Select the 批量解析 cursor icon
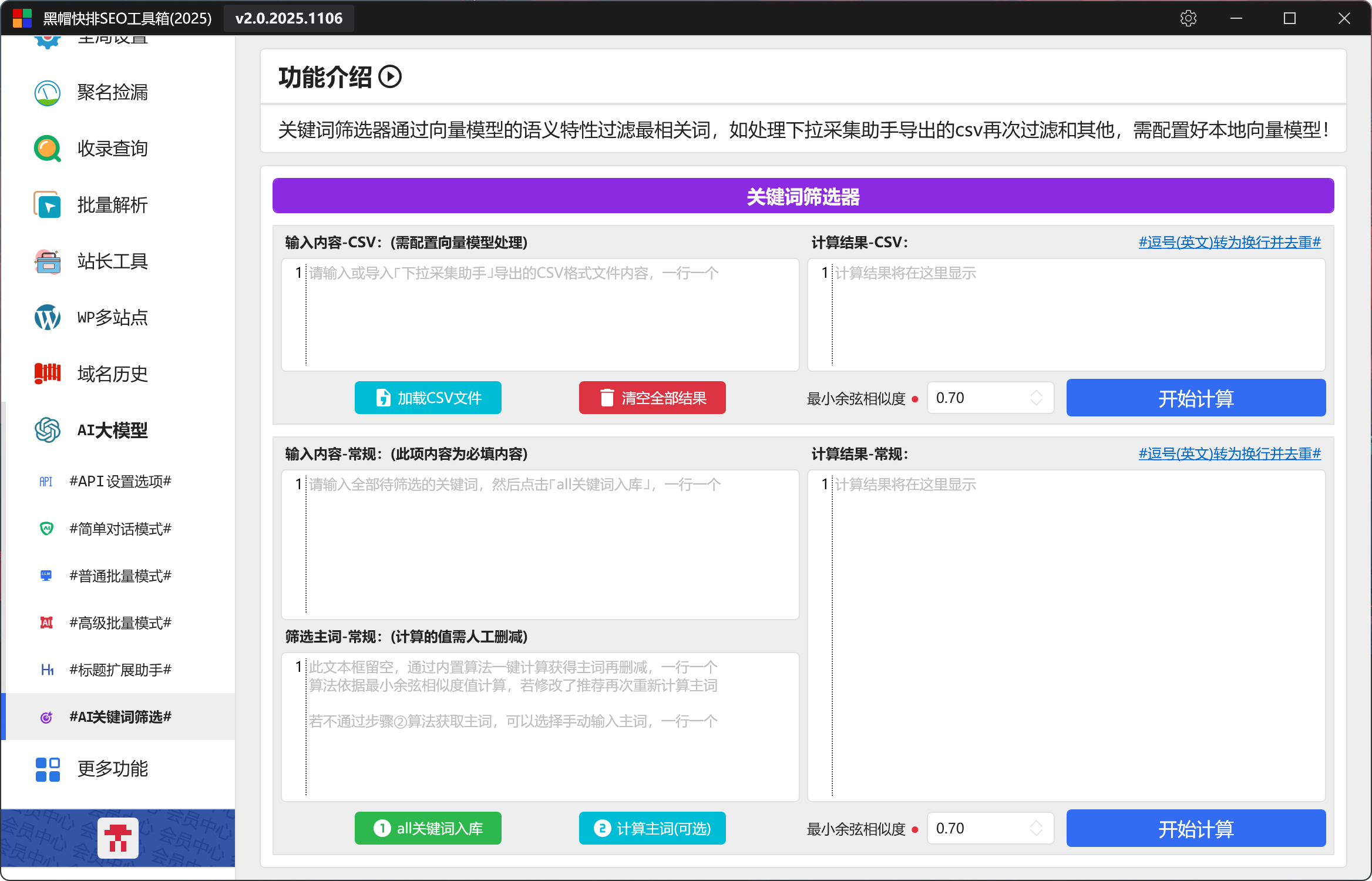This screenshot has width=1372, height=881. click(x=48, y=205)
